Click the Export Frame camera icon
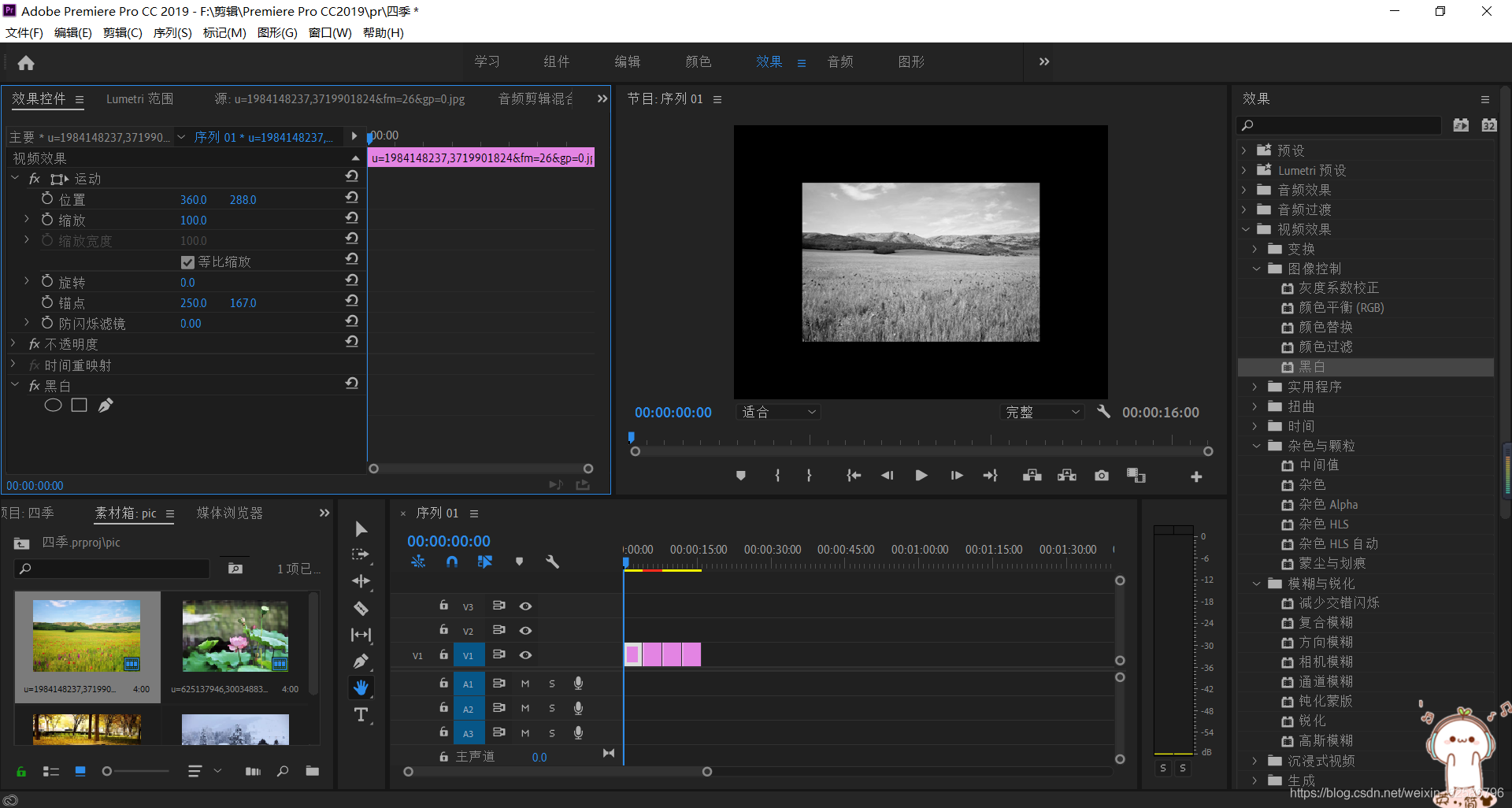The width and height of the screenshot is (1512, 808). 1102,476
